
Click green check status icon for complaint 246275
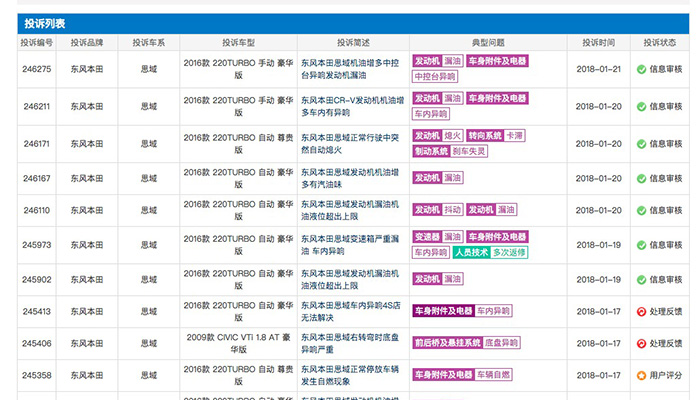[x=642, y=69]
